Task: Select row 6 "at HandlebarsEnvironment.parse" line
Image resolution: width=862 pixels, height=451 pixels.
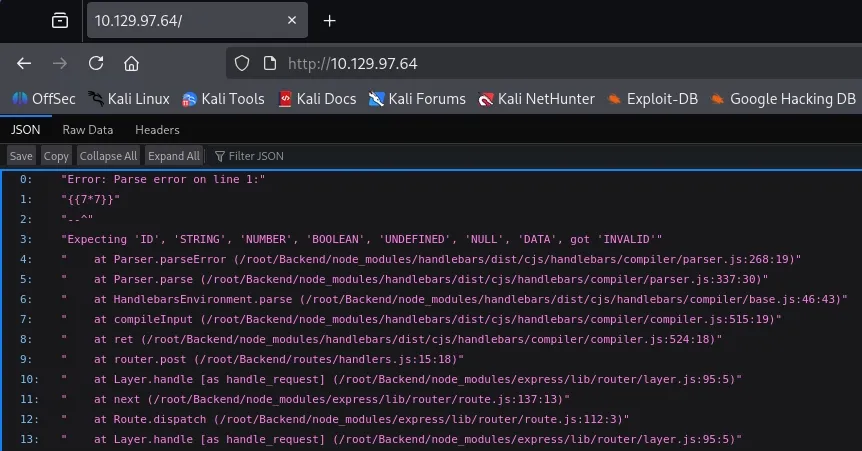Action: pos(455,299)
